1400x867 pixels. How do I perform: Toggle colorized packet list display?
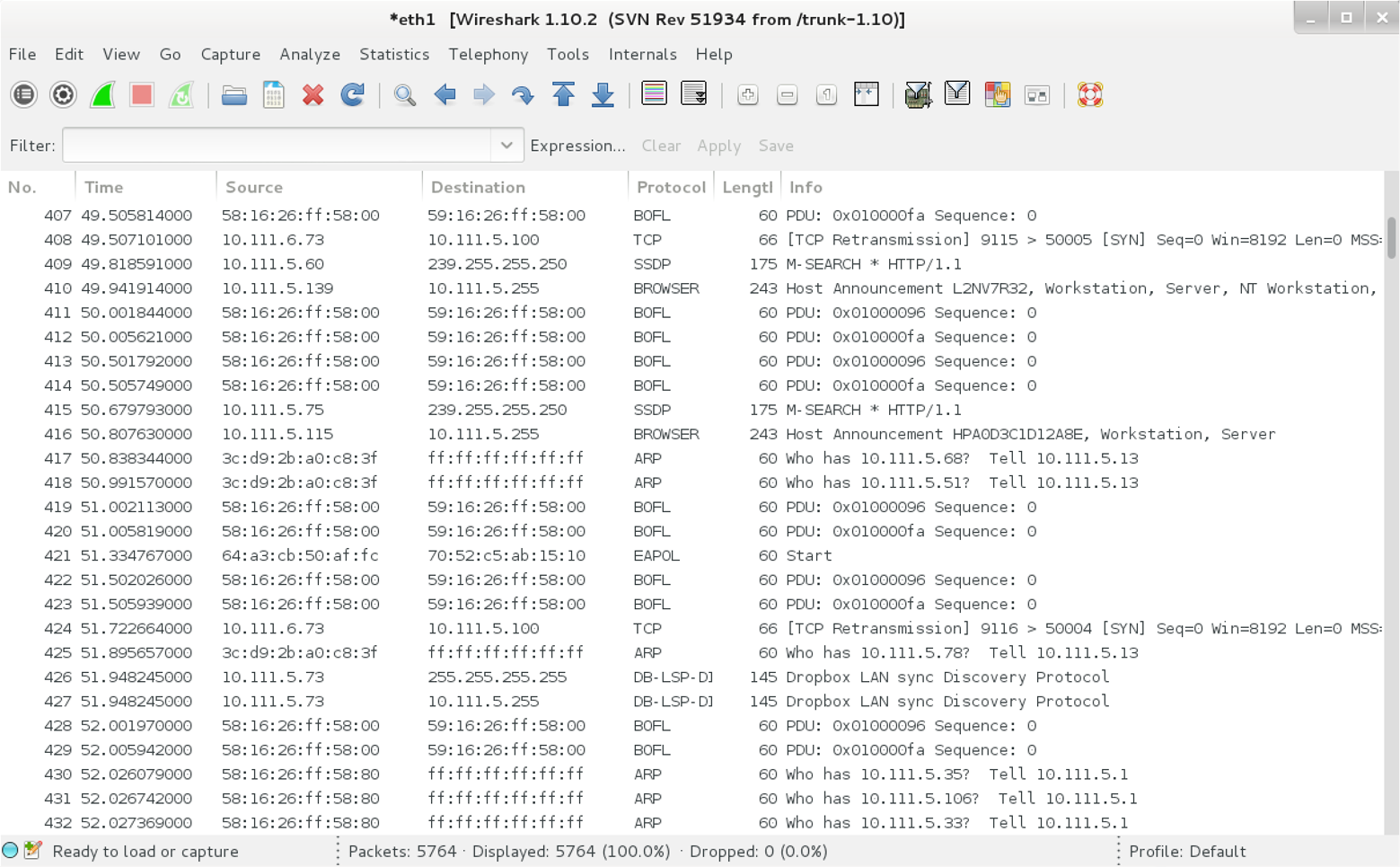[654, 94]
